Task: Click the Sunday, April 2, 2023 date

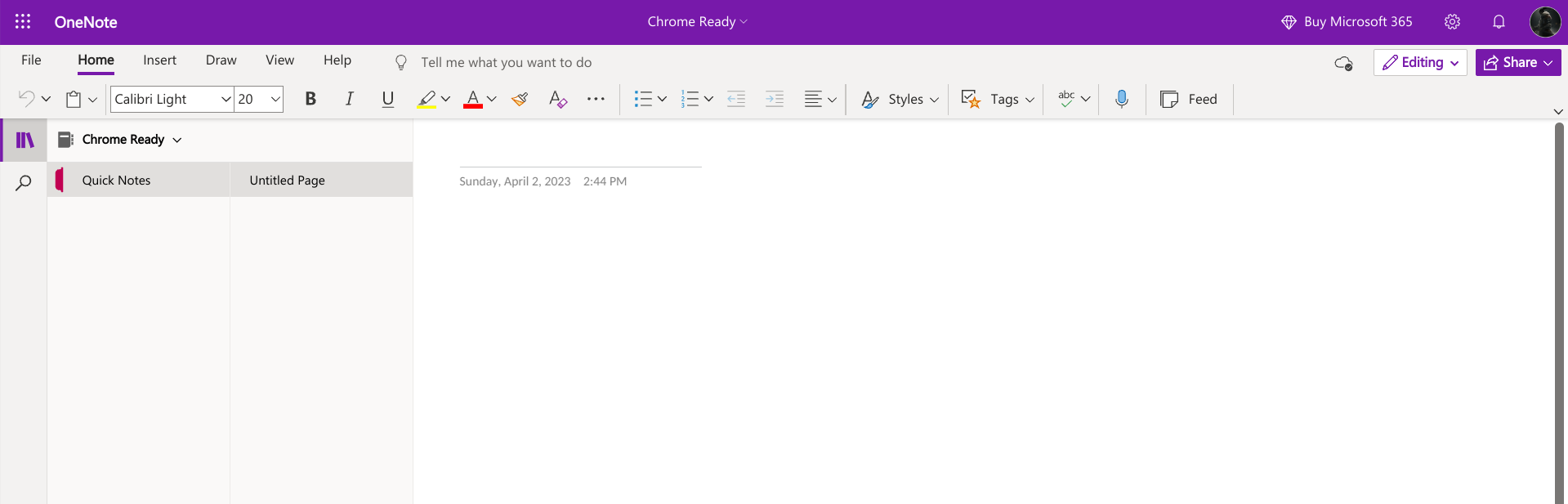Action: pyautogui.click(x=515, y=181)
